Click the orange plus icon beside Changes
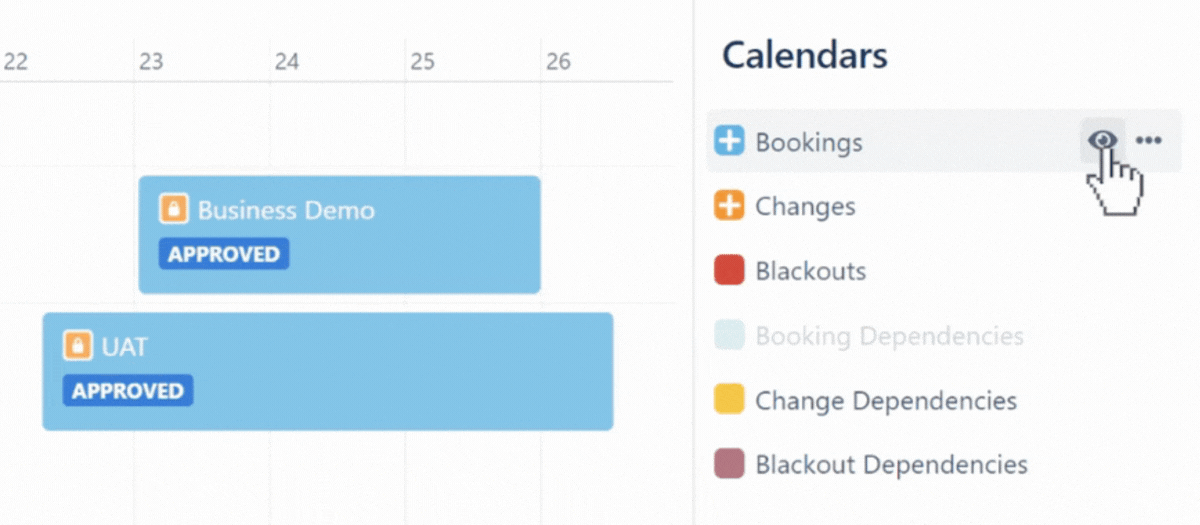Viewport: 1200px width, 525px height. tap(729, 206)
